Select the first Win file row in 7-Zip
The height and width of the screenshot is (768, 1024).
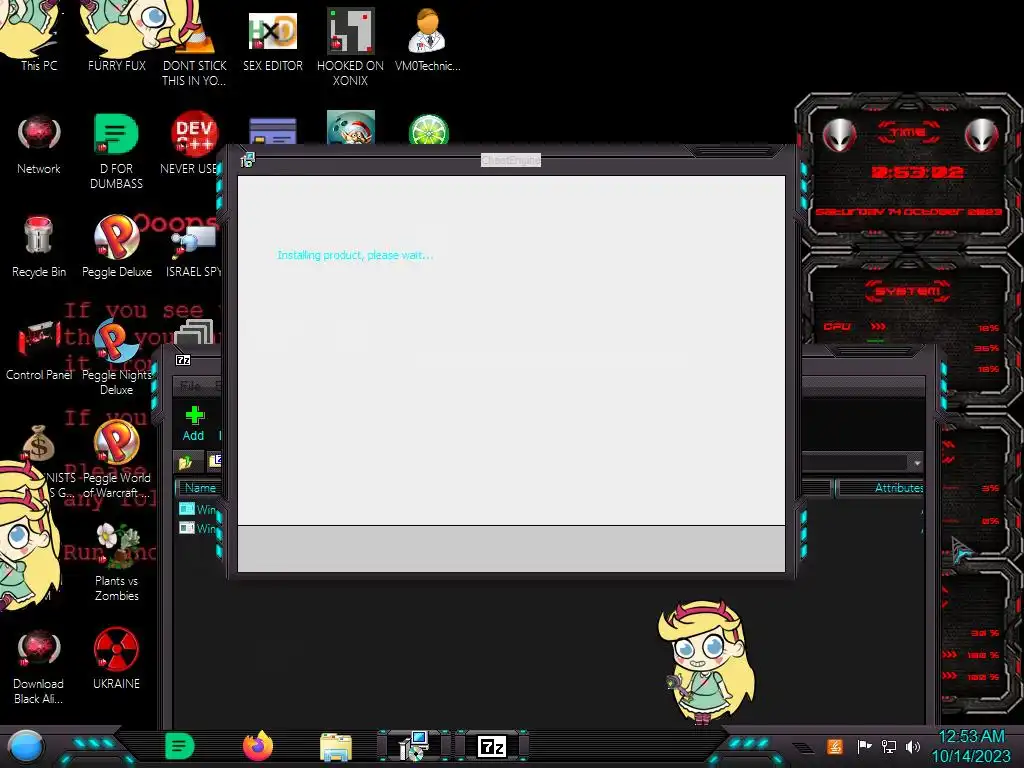pyautogui.click(x=198, y=509)
